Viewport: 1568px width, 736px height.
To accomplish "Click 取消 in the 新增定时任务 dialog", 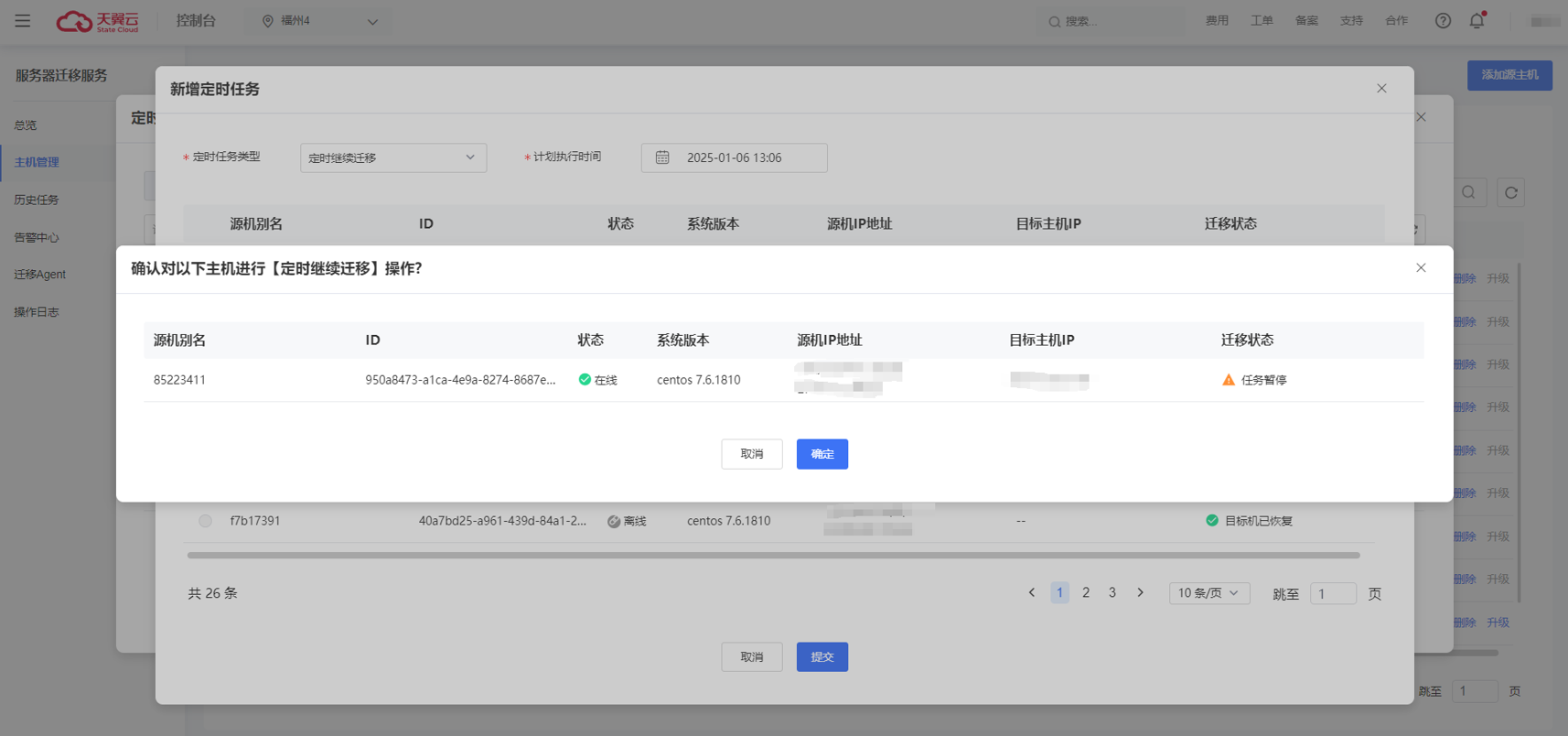I will (752, 657).
